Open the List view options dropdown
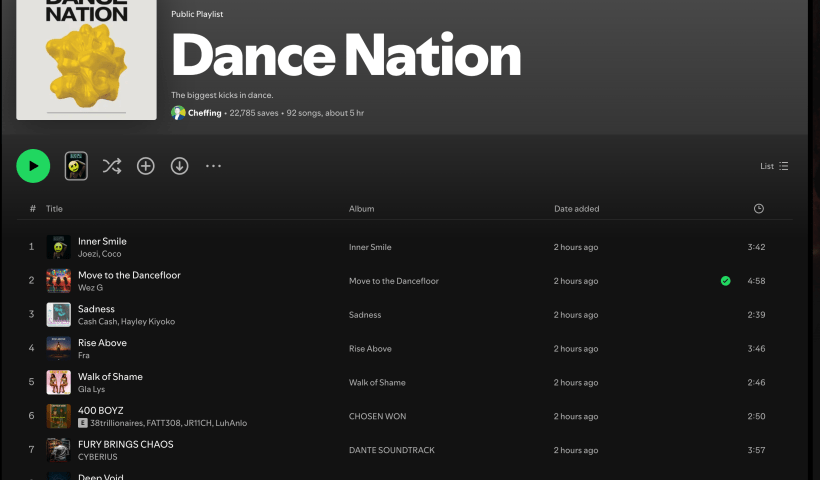The width and height of the screenshot is (820, 480). pos(774,166)
